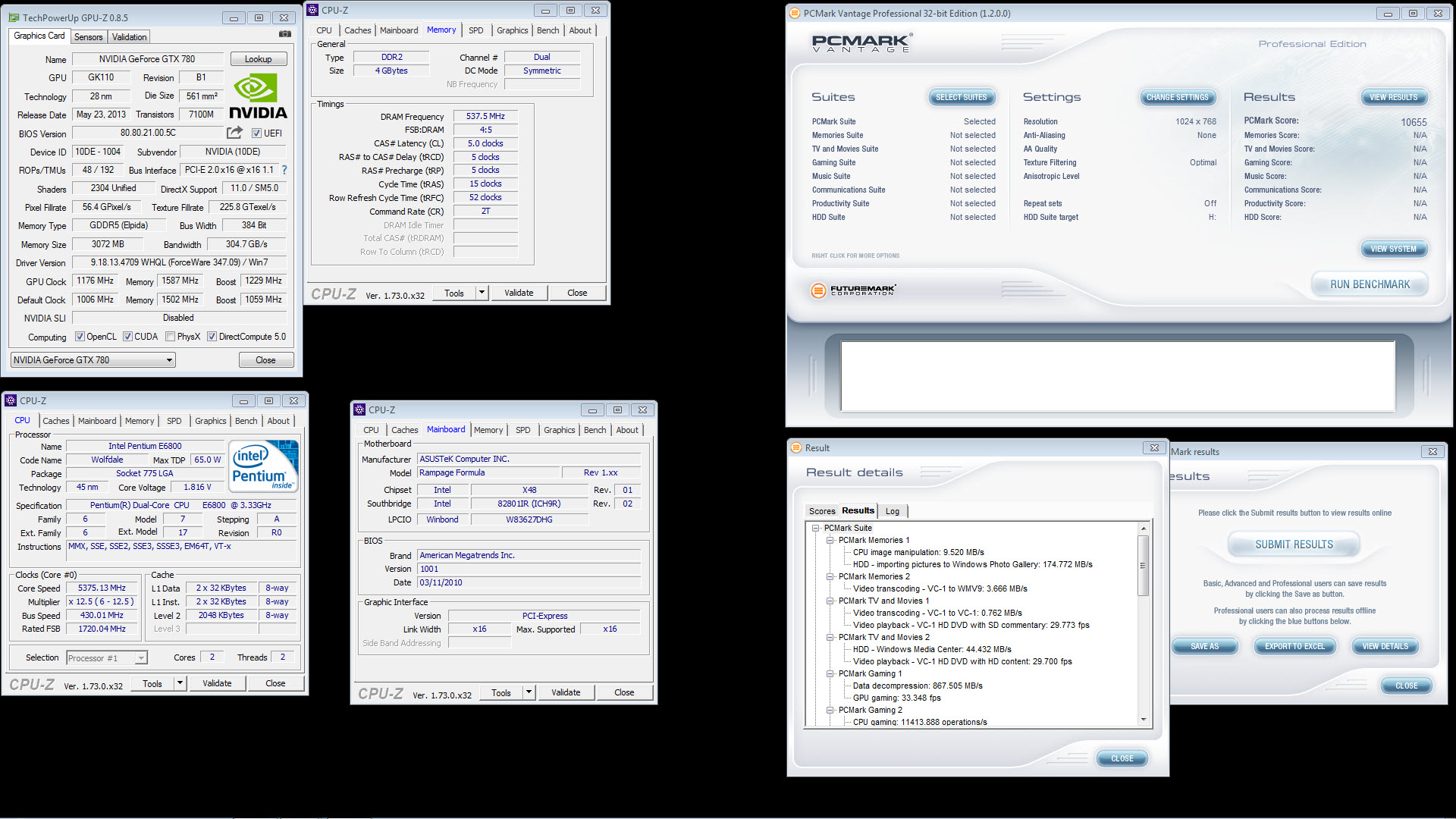Click the Close button in GPU-Z
Screen dimensions: 1456x819
(x=265, y=360)
